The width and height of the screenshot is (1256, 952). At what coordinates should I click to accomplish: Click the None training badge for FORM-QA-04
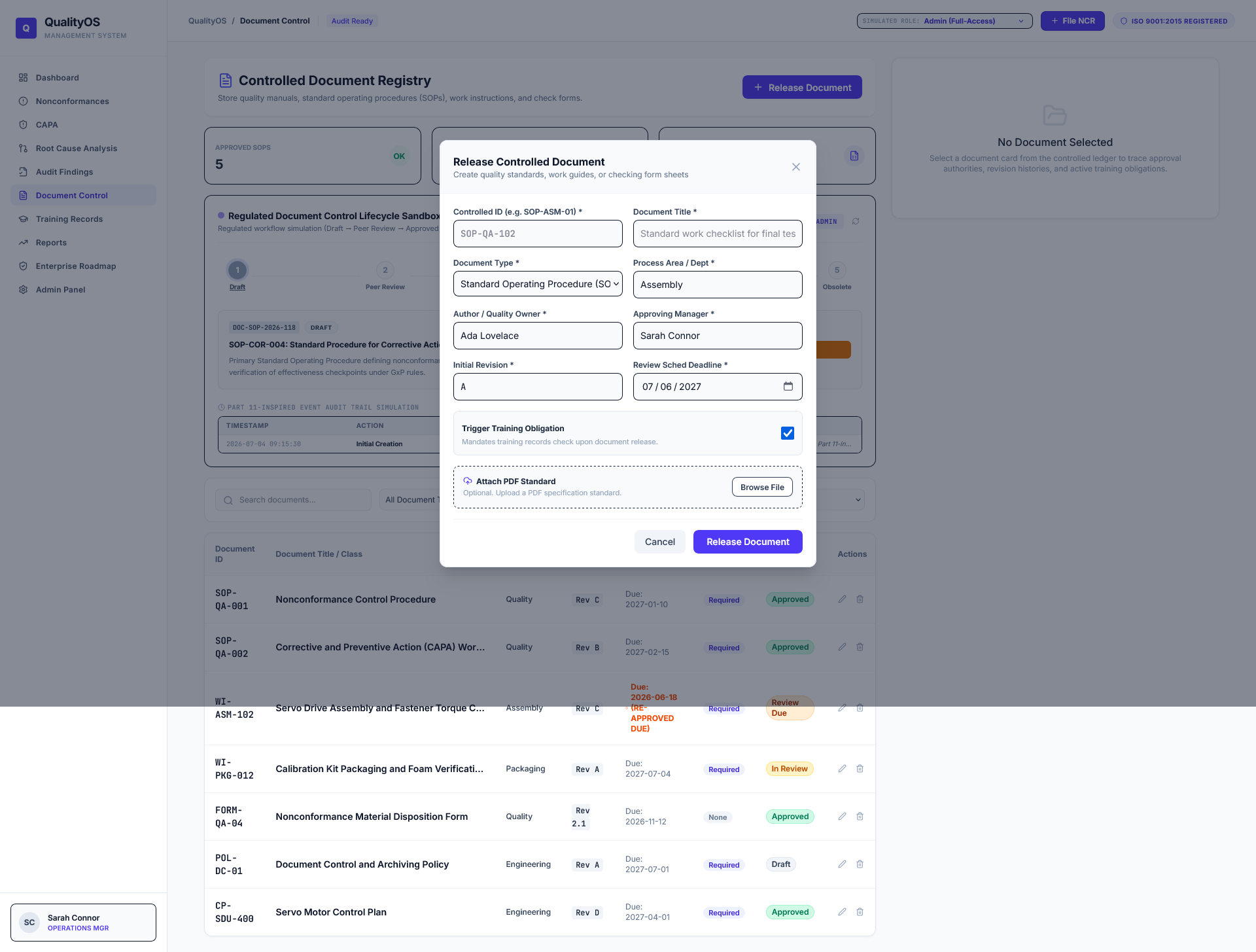pos(718,817)
